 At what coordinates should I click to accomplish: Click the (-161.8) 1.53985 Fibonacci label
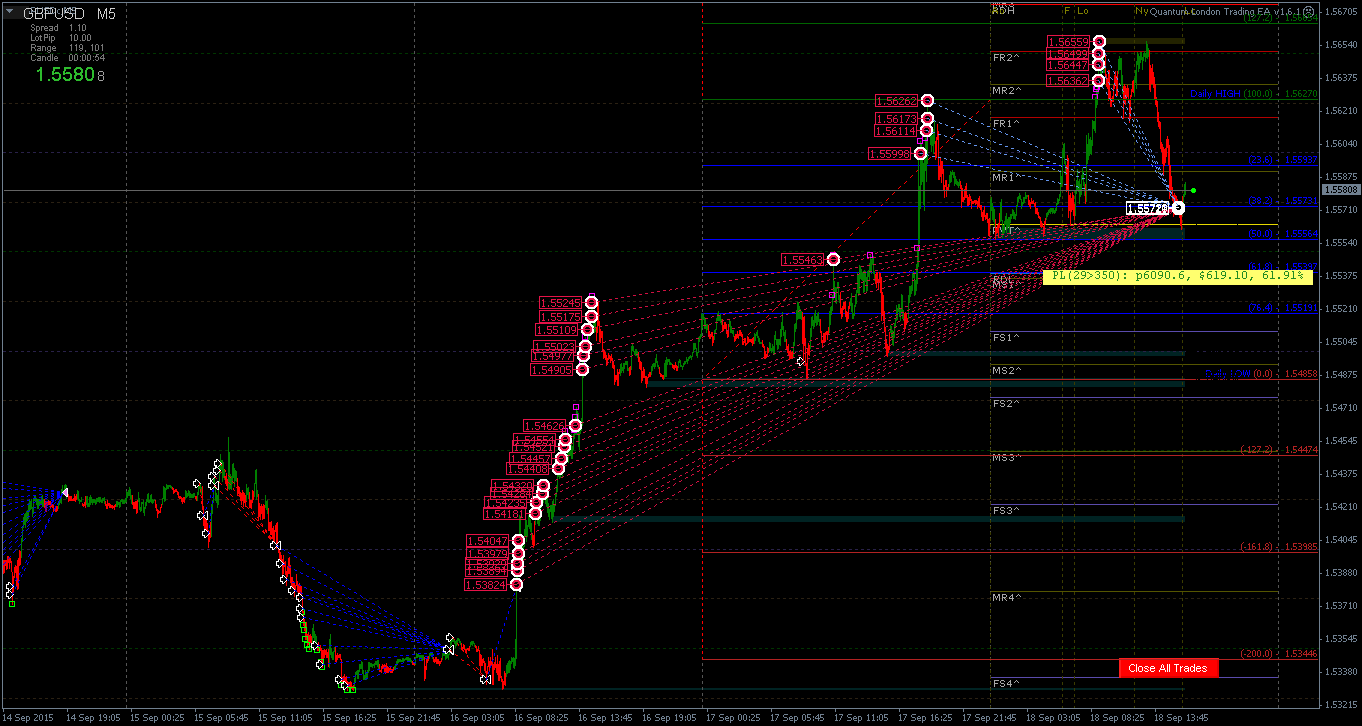[1279, 547]
